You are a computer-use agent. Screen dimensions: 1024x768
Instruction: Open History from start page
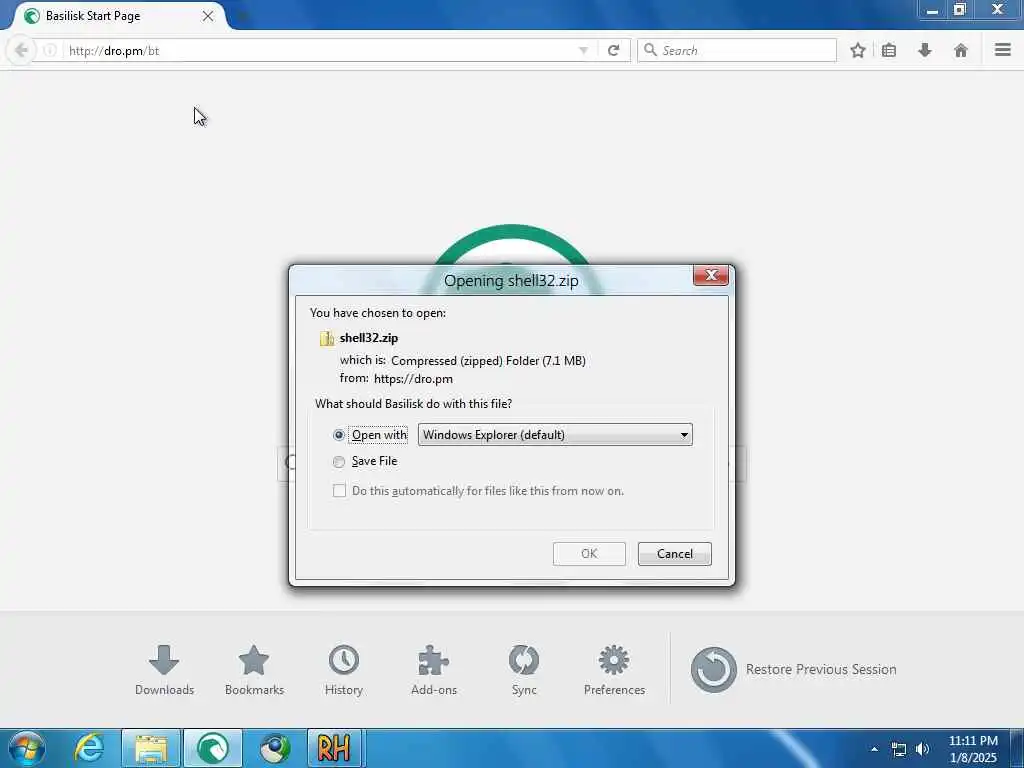(344, 670)
